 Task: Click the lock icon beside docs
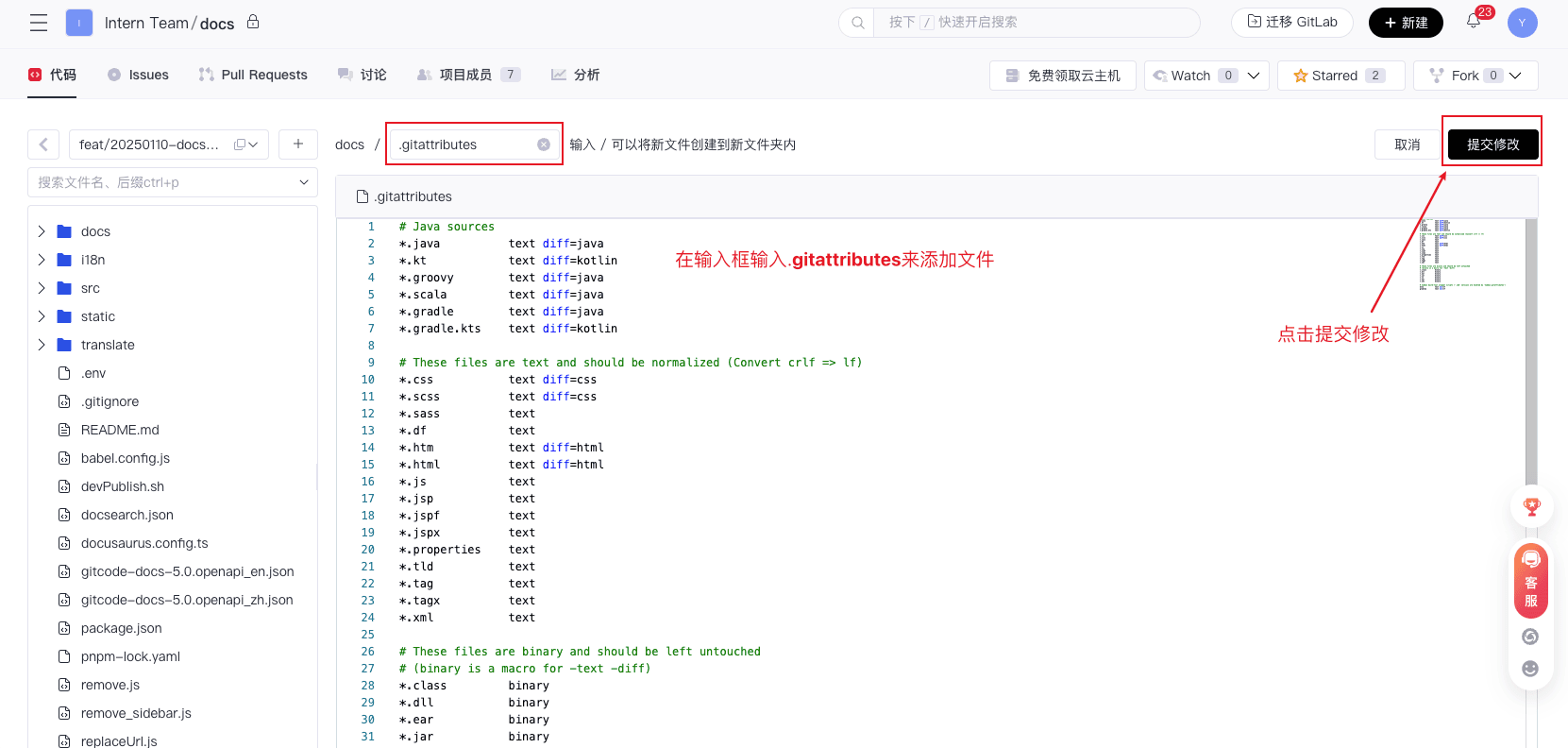pyautogui.click(x=253, y=22)
